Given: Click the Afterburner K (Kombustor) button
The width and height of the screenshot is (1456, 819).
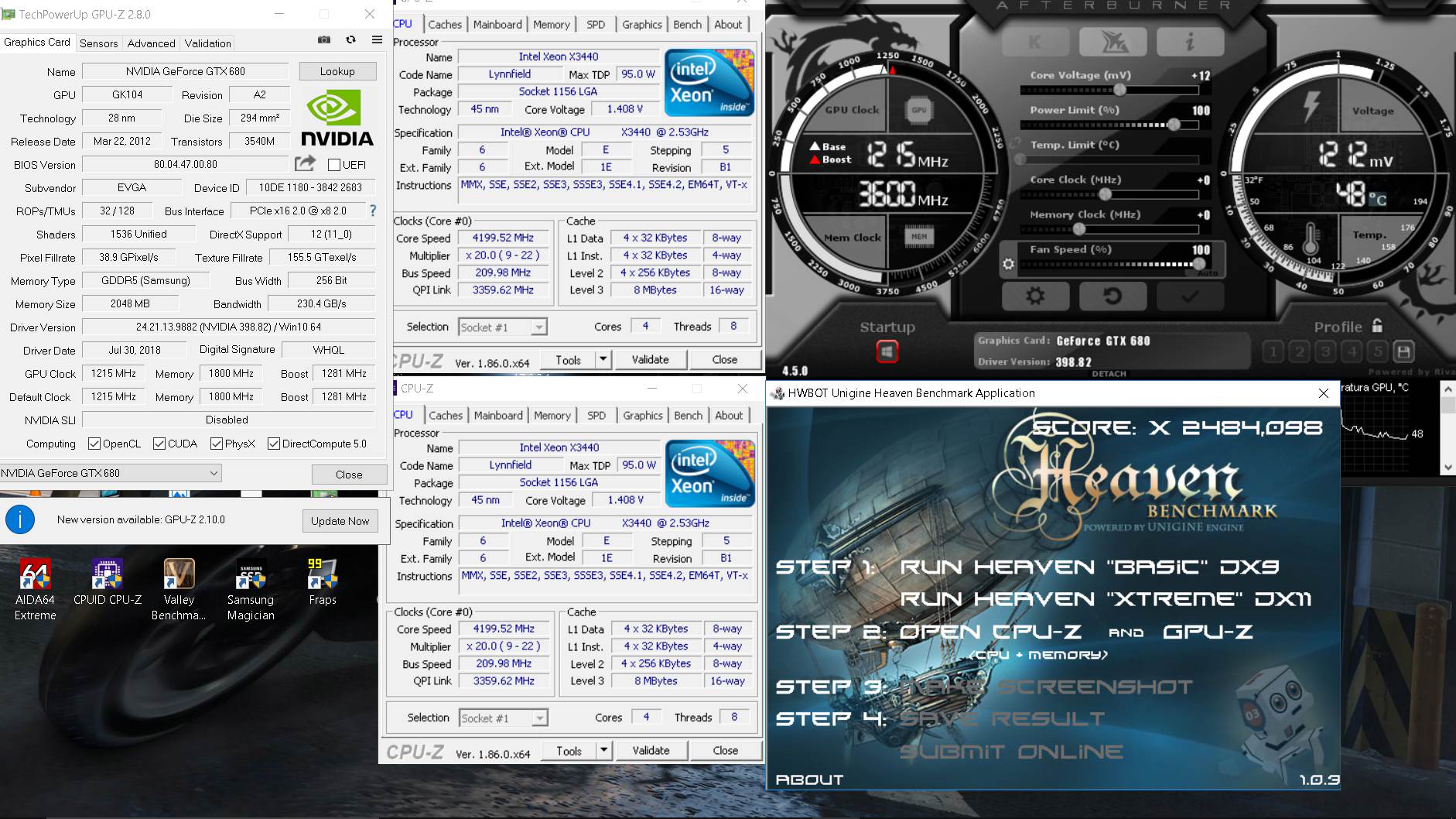Looking at the screenshot, I should (1035, 42).
